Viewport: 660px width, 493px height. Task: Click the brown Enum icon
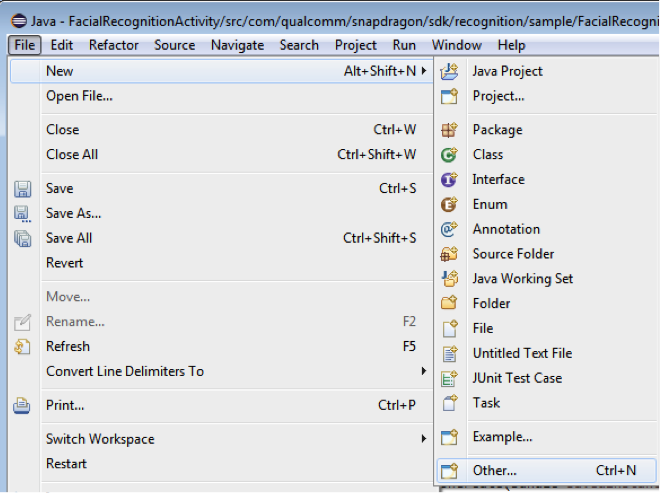point(449,204)
